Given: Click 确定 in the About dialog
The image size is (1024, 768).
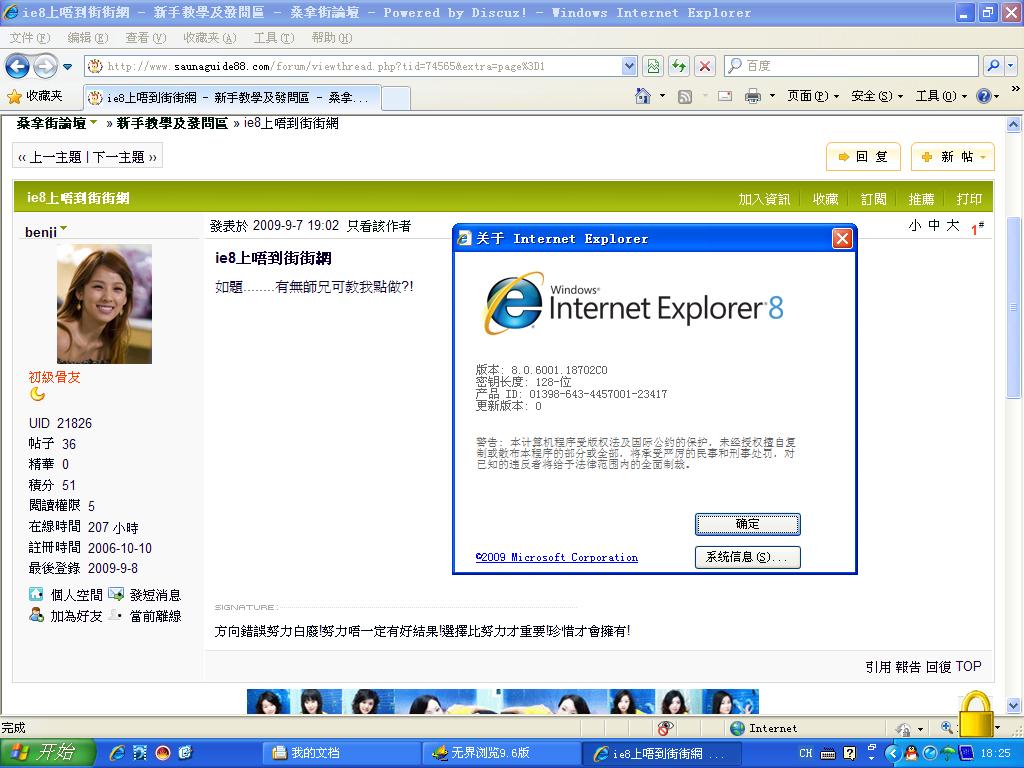Looking at the screenshot, I should 748,524.
